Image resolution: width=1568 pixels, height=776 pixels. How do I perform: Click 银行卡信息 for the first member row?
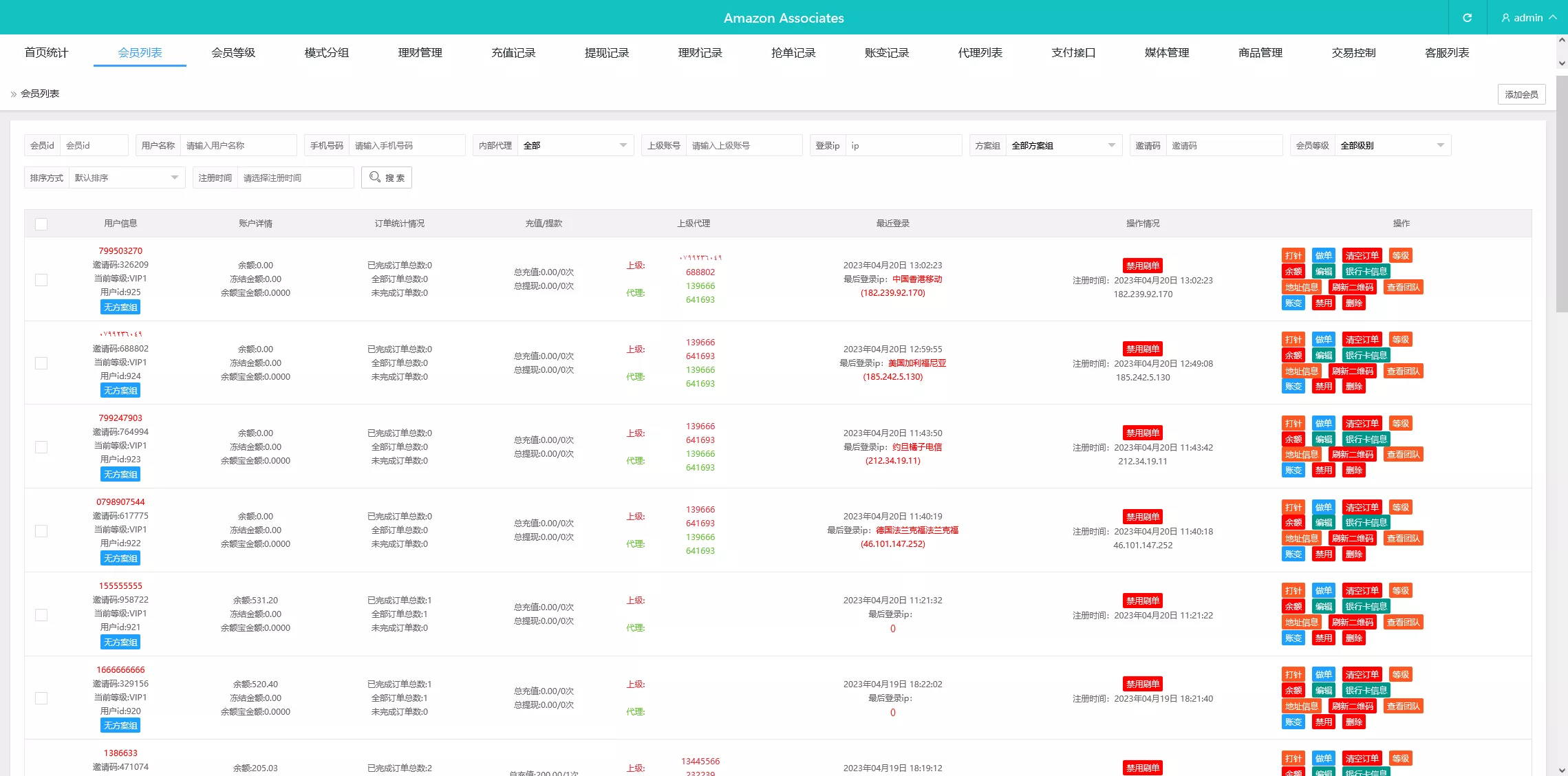[x=1366, y=271]
